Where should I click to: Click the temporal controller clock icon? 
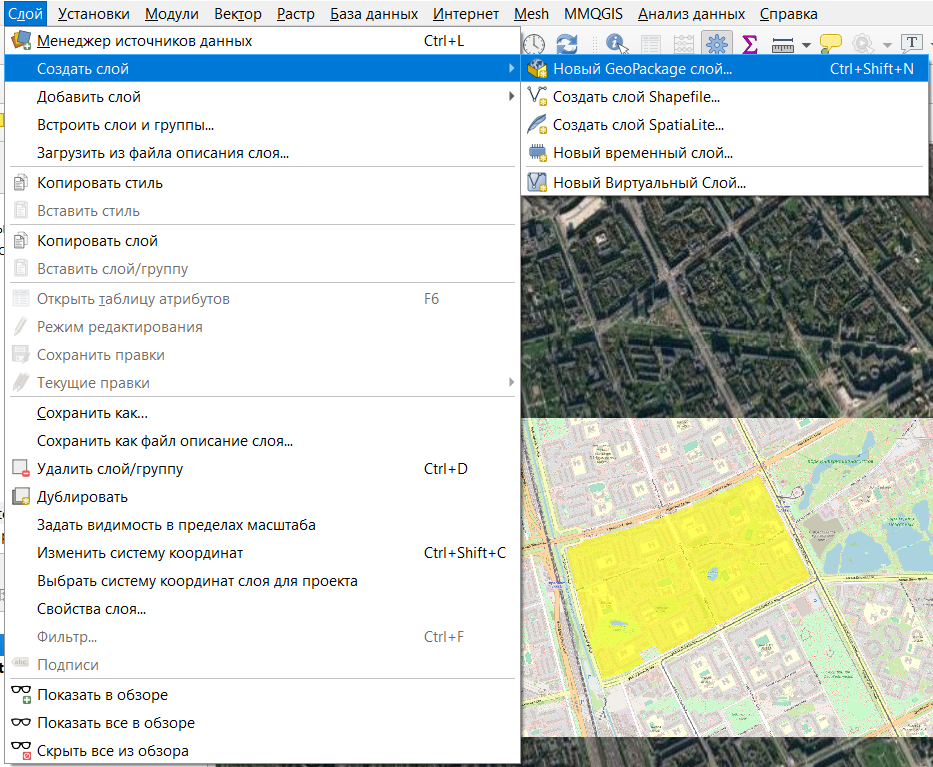[x=535, y=44]
